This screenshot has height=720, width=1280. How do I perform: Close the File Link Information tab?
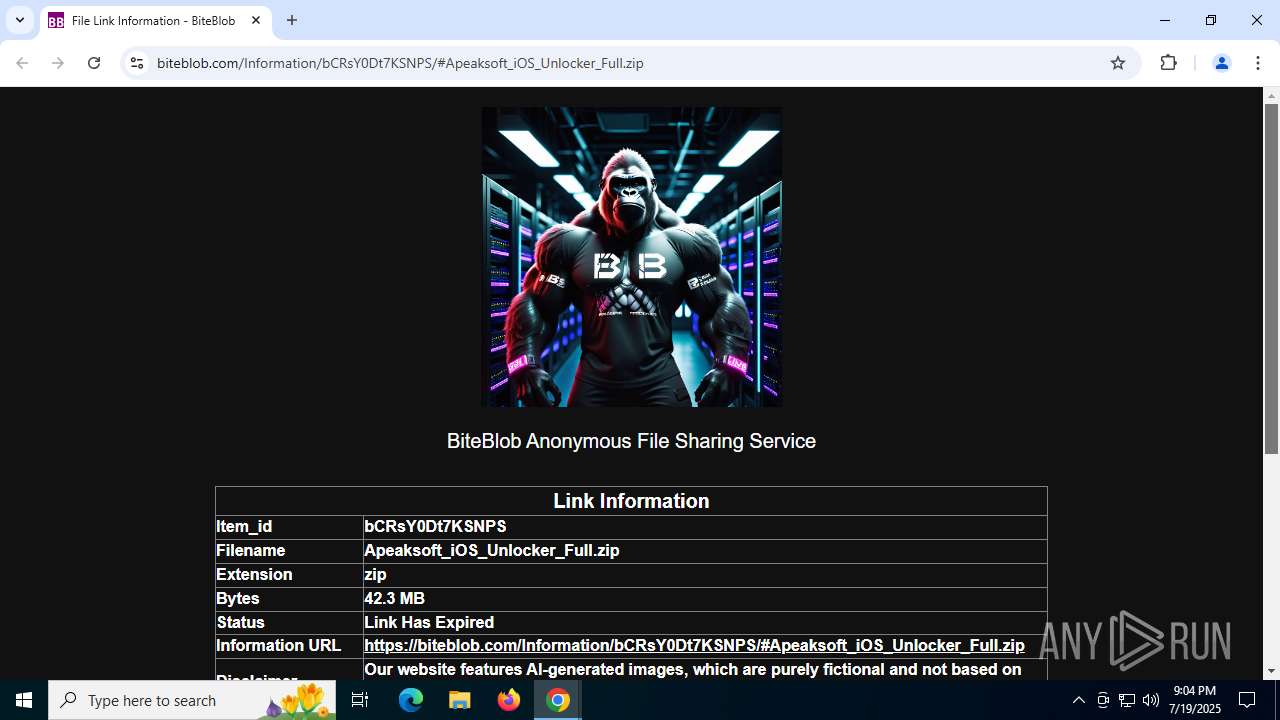pyautogui.click(x=256, y=20)
